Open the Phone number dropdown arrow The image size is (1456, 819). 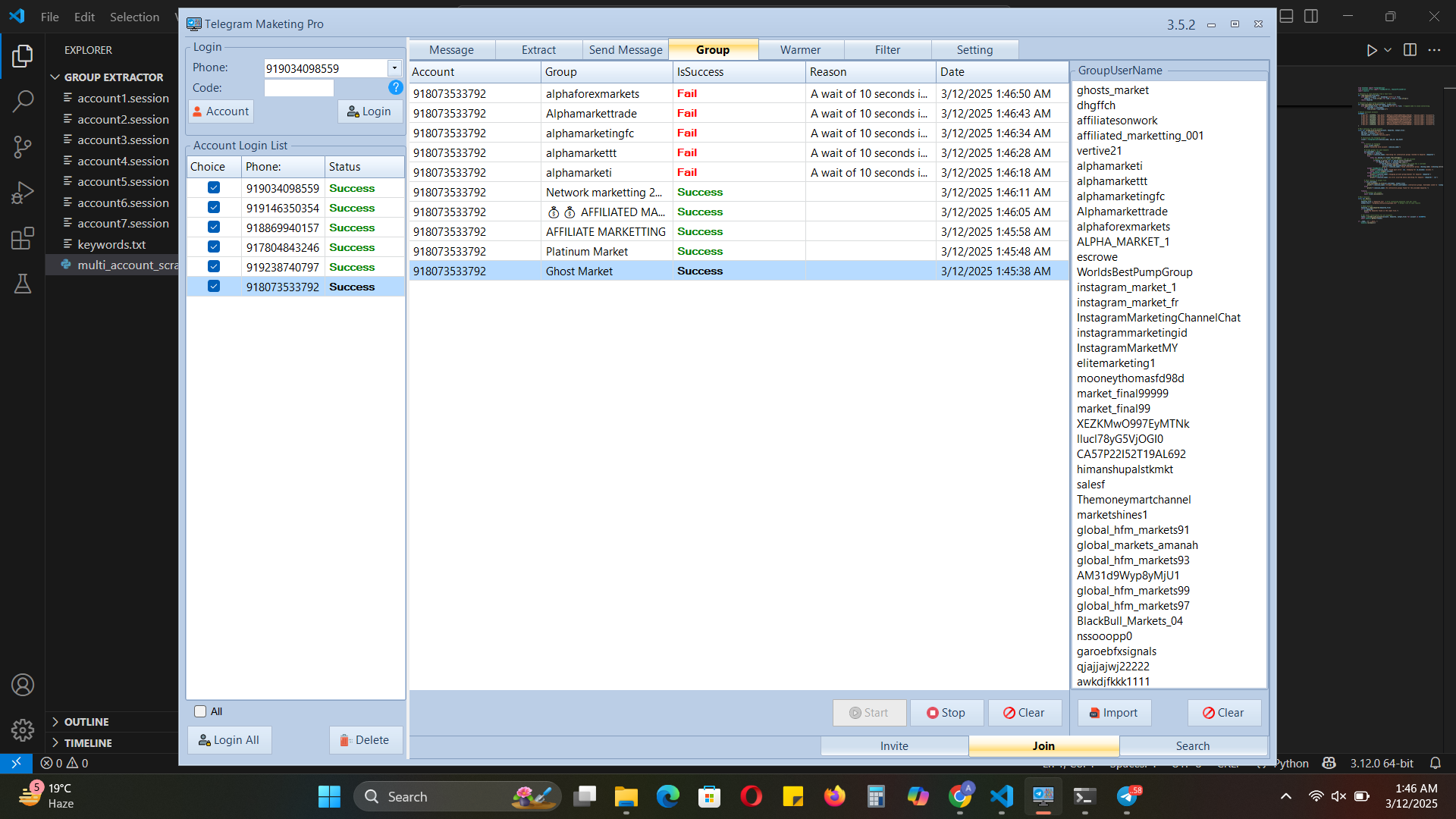(x=394, y=68)
